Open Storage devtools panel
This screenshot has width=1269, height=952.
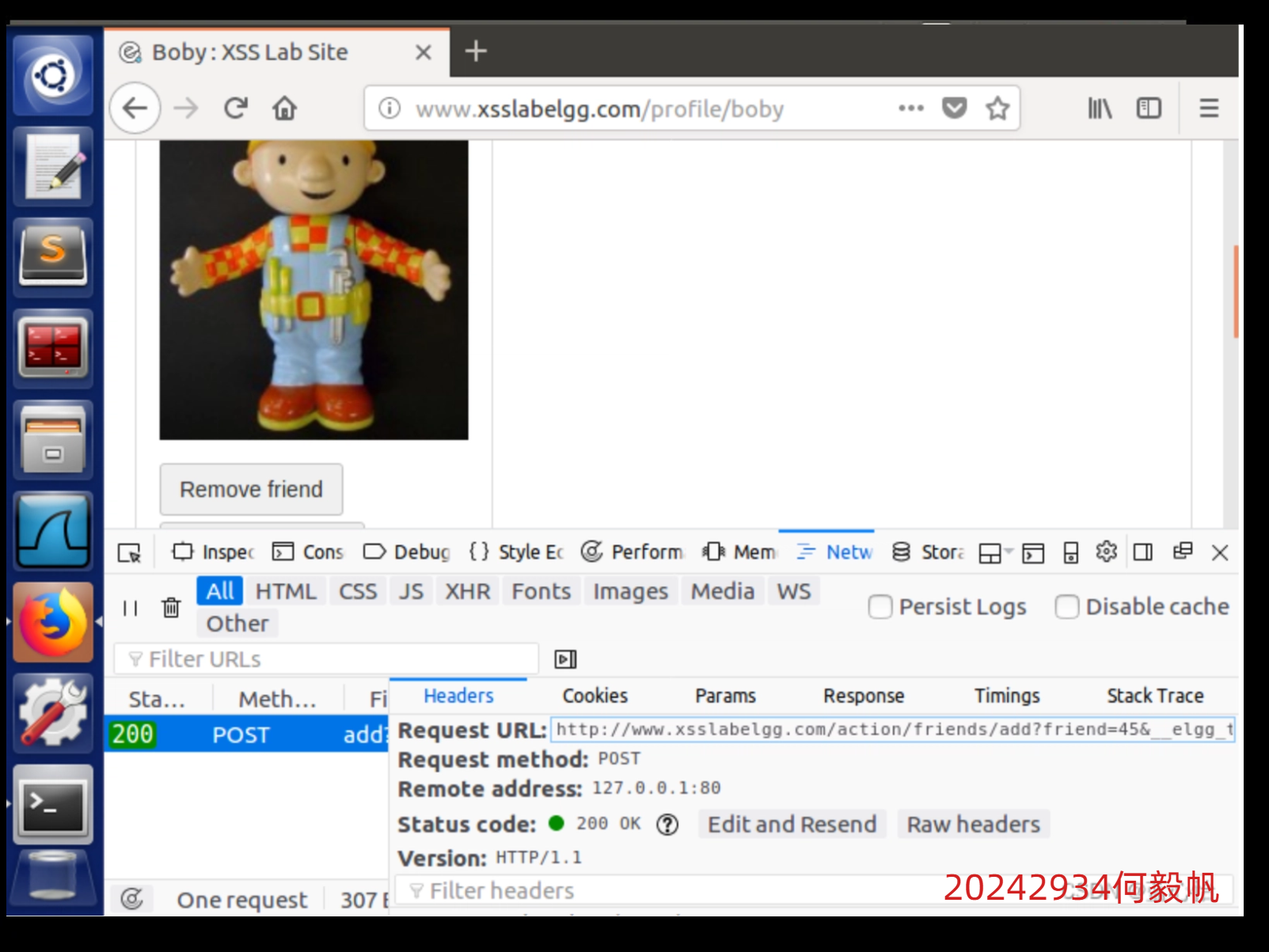928,552
